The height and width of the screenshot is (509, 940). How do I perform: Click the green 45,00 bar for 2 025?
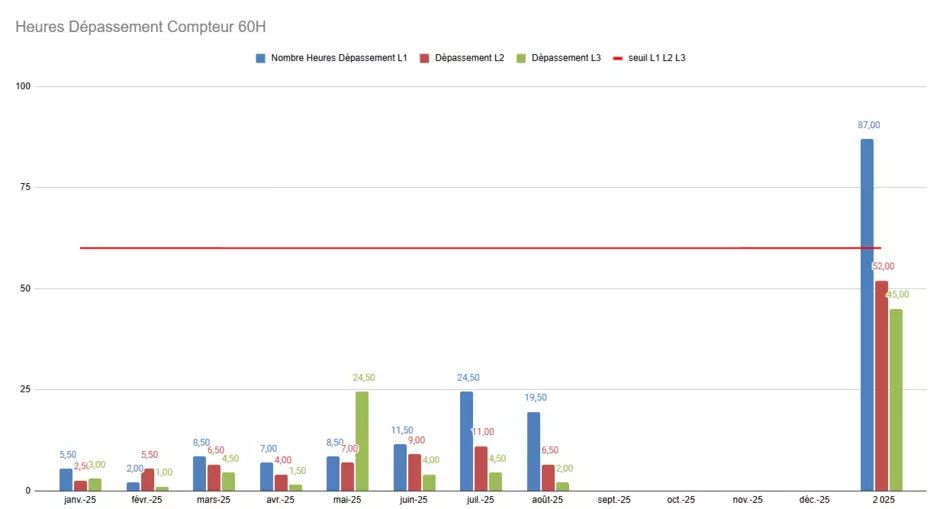point(896,399)
